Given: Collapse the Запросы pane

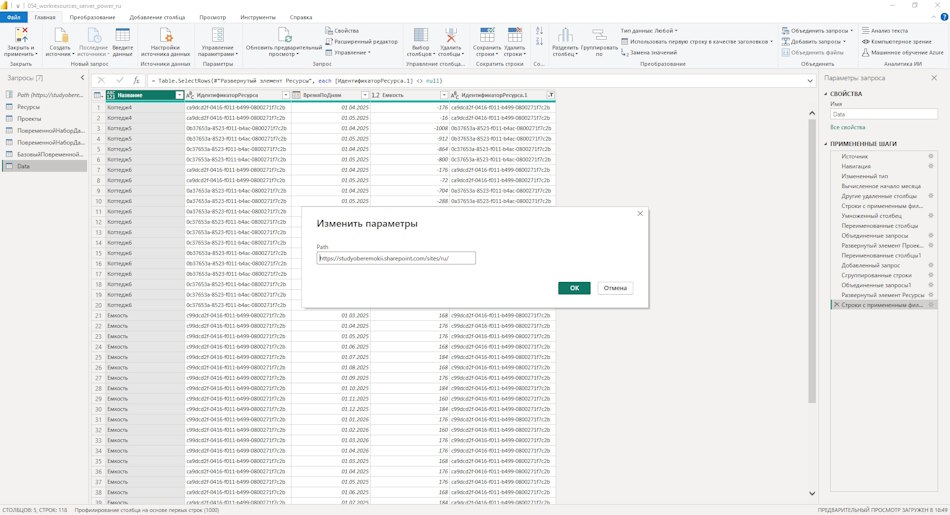Looking at the screenshot, I should pos(82,78).
